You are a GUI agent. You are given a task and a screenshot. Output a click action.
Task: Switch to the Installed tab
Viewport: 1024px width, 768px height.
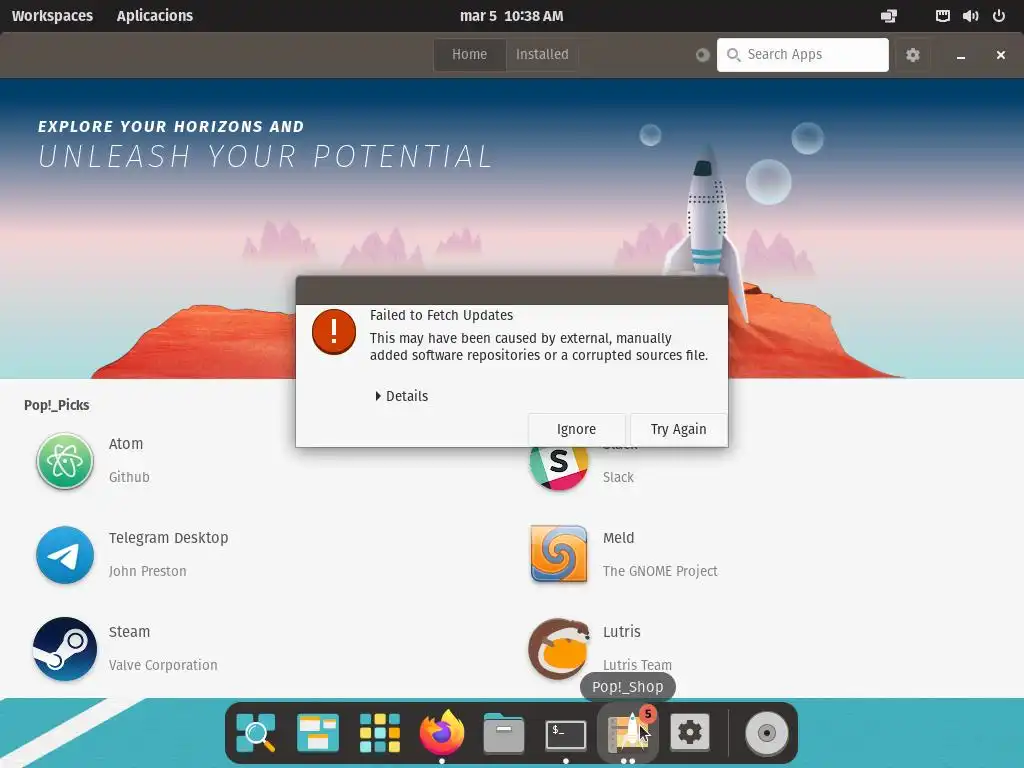pos(542,55)
